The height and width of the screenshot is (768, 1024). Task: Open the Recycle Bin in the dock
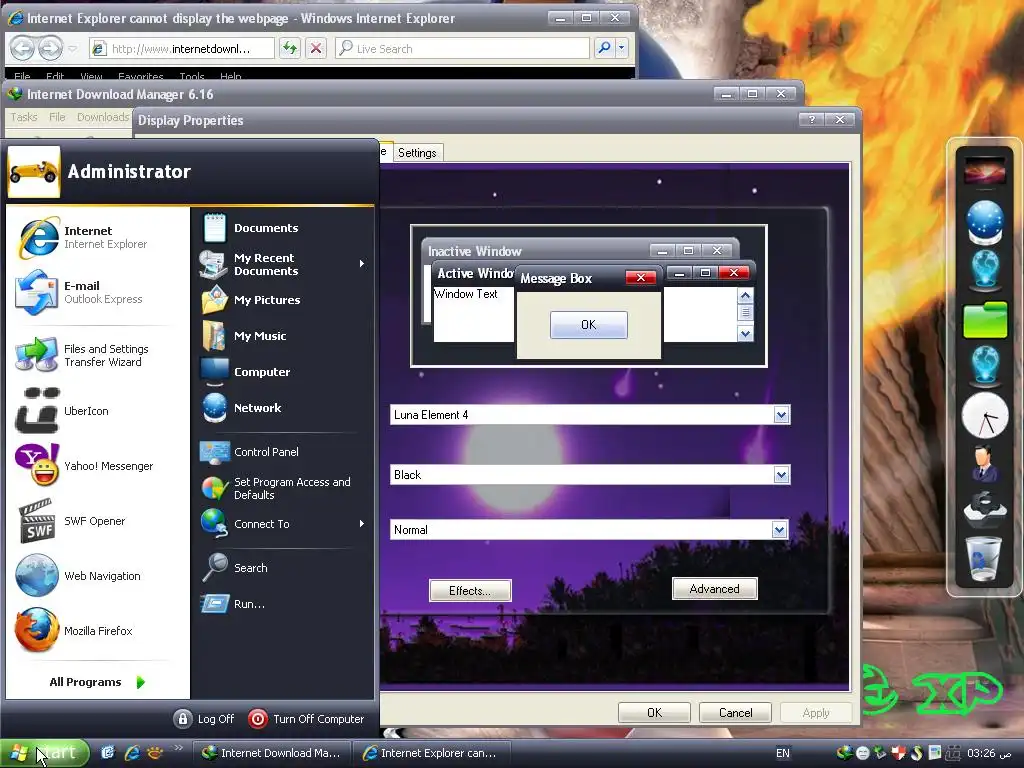tap(985, 558)
